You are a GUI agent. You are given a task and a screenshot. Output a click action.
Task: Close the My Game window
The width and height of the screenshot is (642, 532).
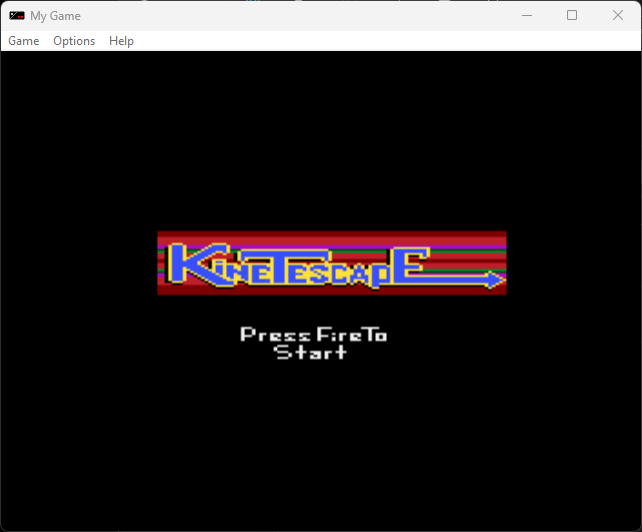[x=618, y=16]
